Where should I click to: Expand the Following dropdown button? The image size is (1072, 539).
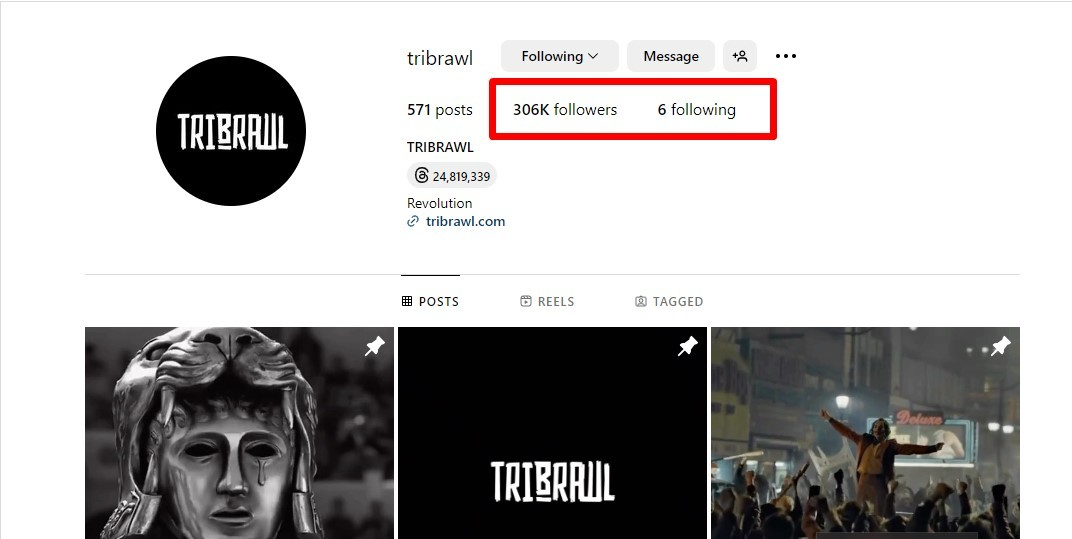point(560,56)
